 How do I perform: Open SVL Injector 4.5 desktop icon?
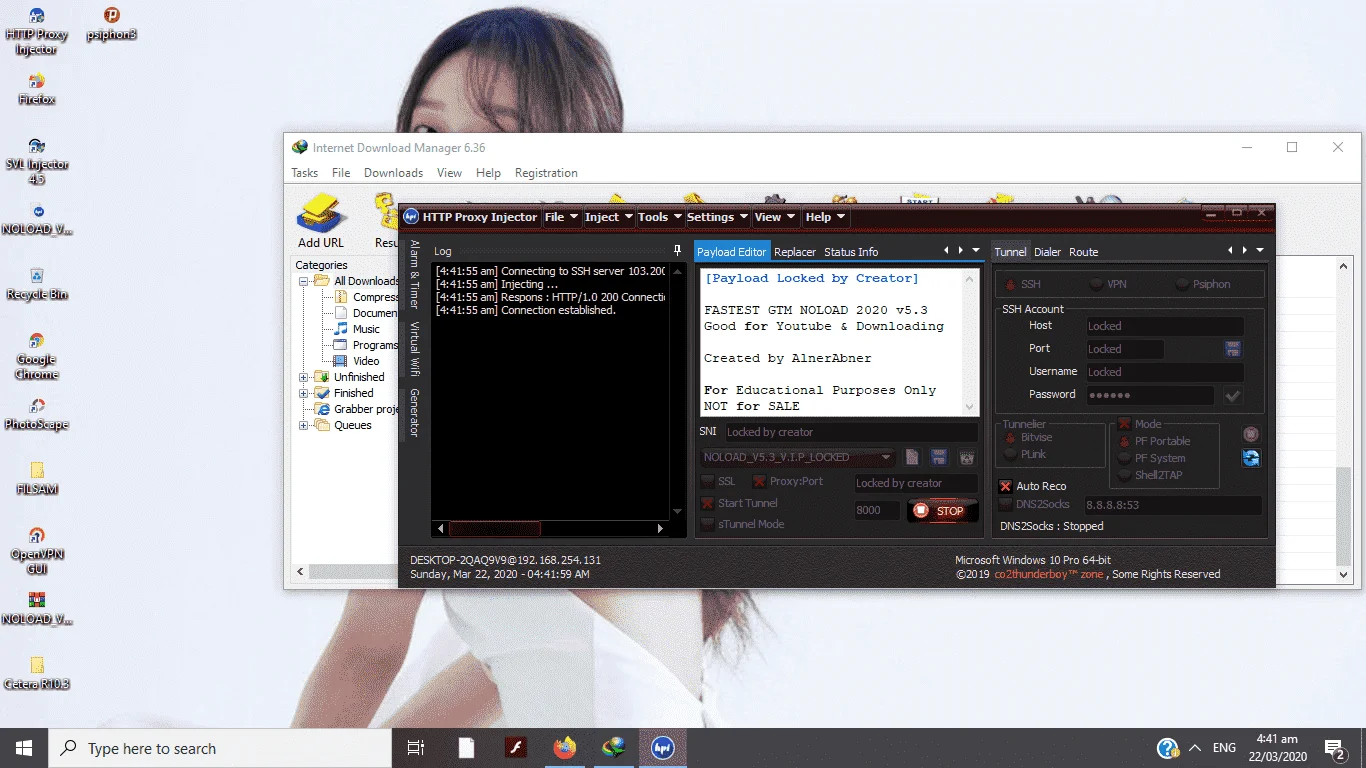pos(37,161)
